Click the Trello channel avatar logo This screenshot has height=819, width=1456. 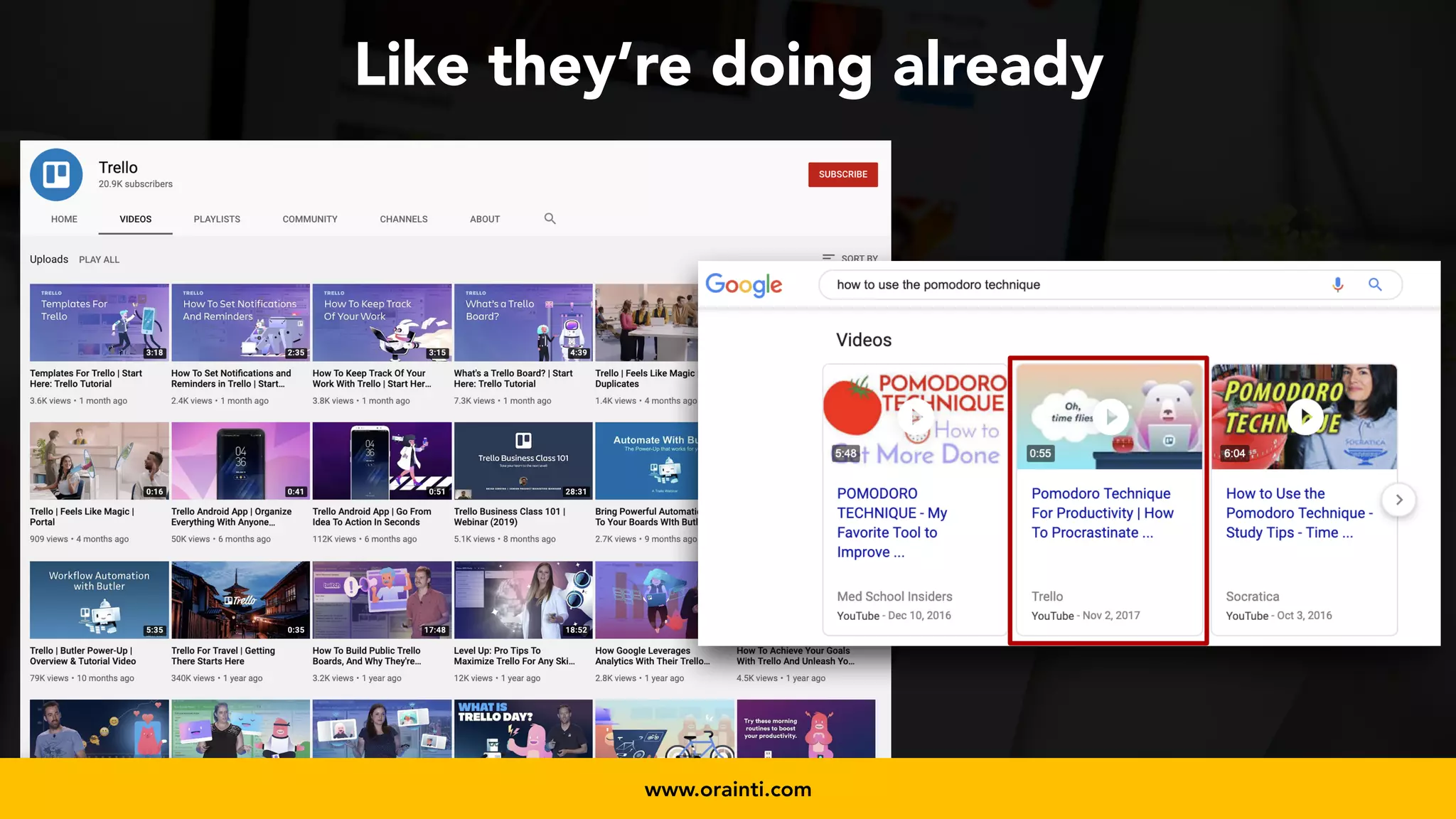point(56,174)
